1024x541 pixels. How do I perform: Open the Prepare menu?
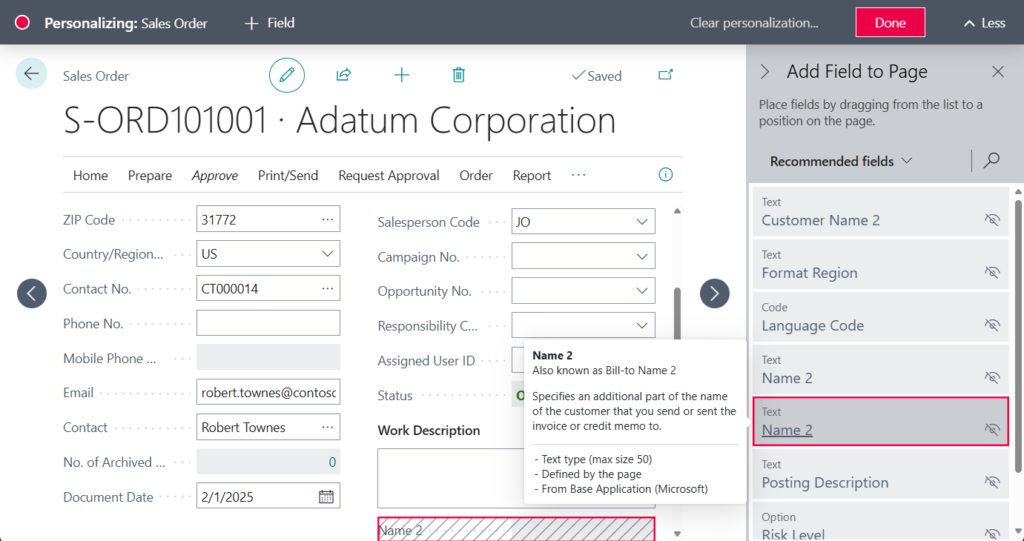point(150,175)
